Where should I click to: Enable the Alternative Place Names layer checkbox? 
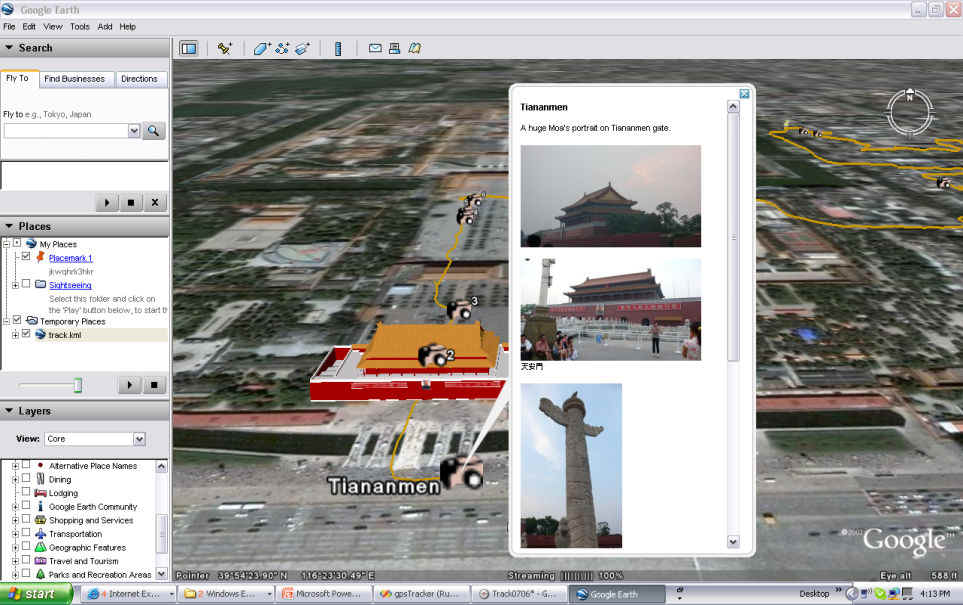26,465
